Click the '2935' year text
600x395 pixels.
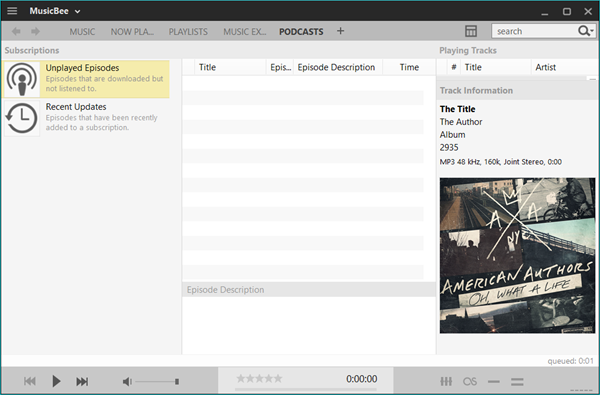point(449,147)
